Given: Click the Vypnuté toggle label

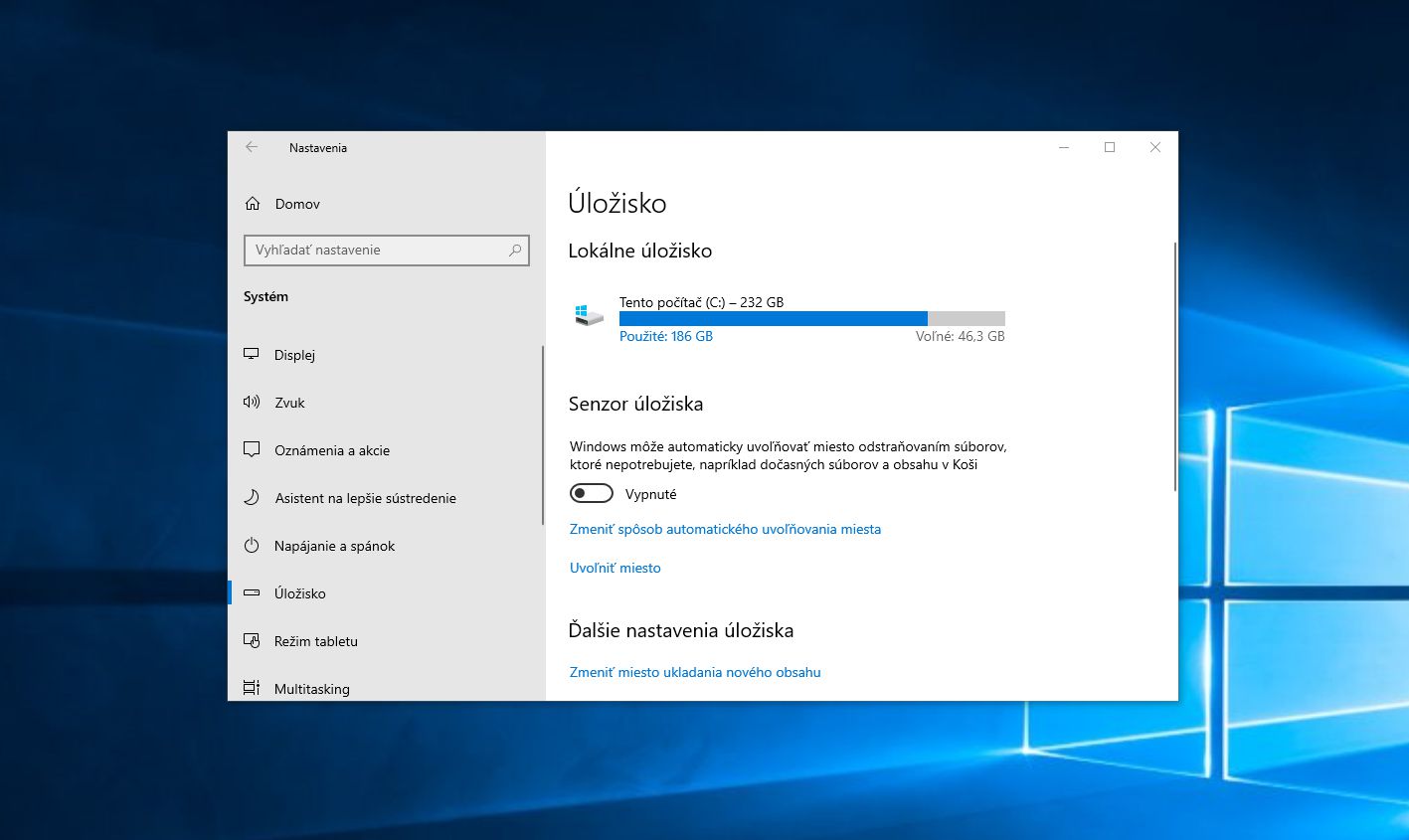Looking at the screenshot, I should click(x=650, y=494).
